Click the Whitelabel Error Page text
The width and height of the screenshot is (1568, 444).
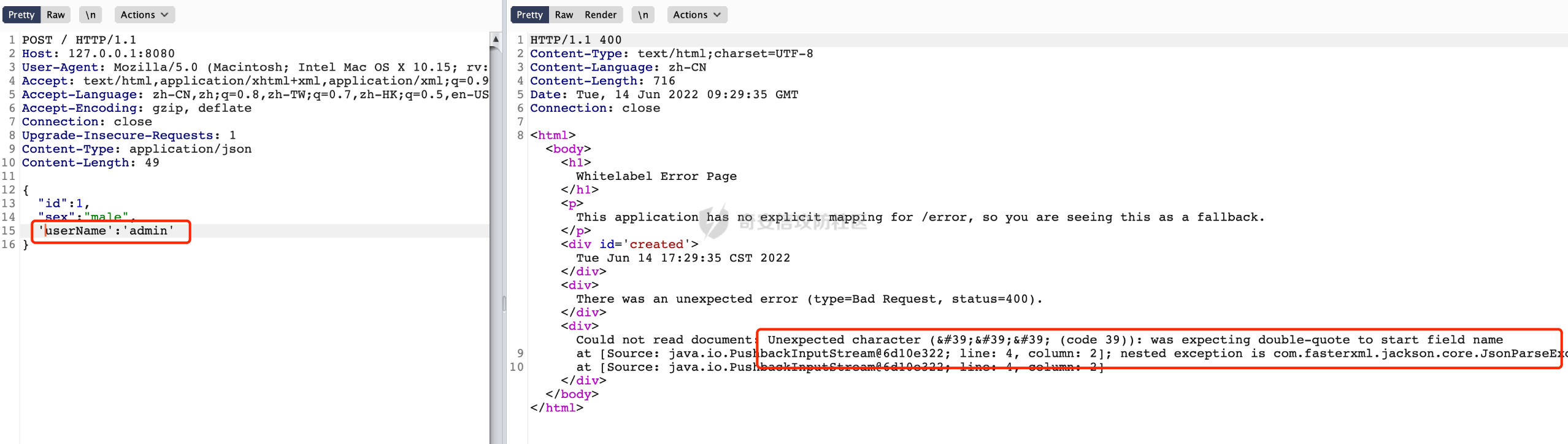point(656,176)
